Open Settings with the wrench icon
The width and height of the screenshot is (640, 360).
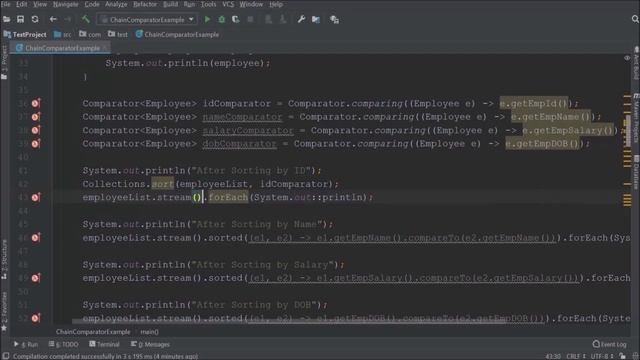pos(301,19)
